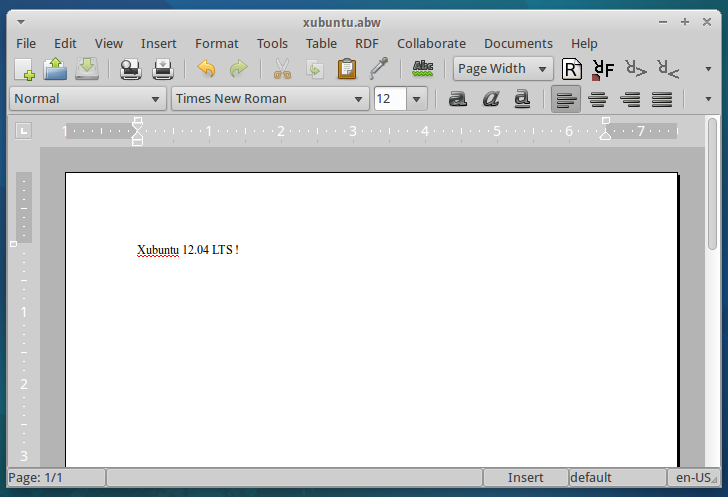Create a new document with the New icon
728x497 pixels.
point(25,69)
